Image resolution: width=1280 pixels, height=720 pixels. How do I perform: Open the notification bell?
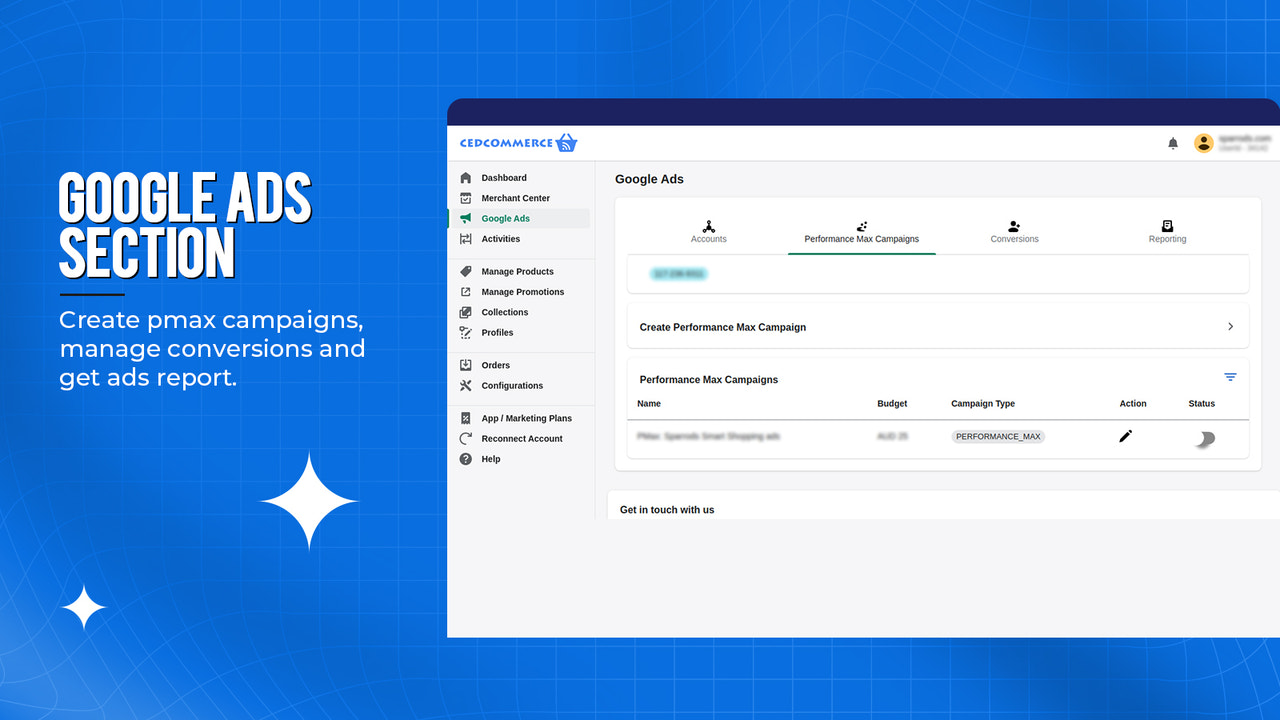[1173, 142]
